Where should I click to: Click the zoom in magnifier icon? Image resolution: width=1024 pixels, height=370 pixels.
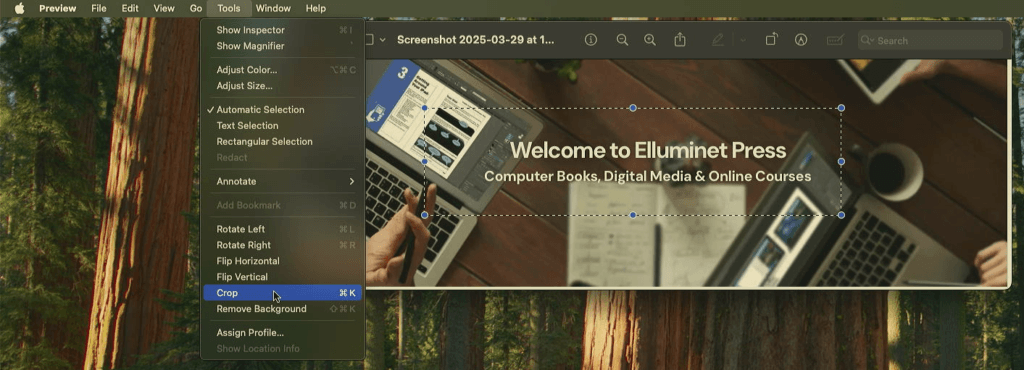coord(650,40)
